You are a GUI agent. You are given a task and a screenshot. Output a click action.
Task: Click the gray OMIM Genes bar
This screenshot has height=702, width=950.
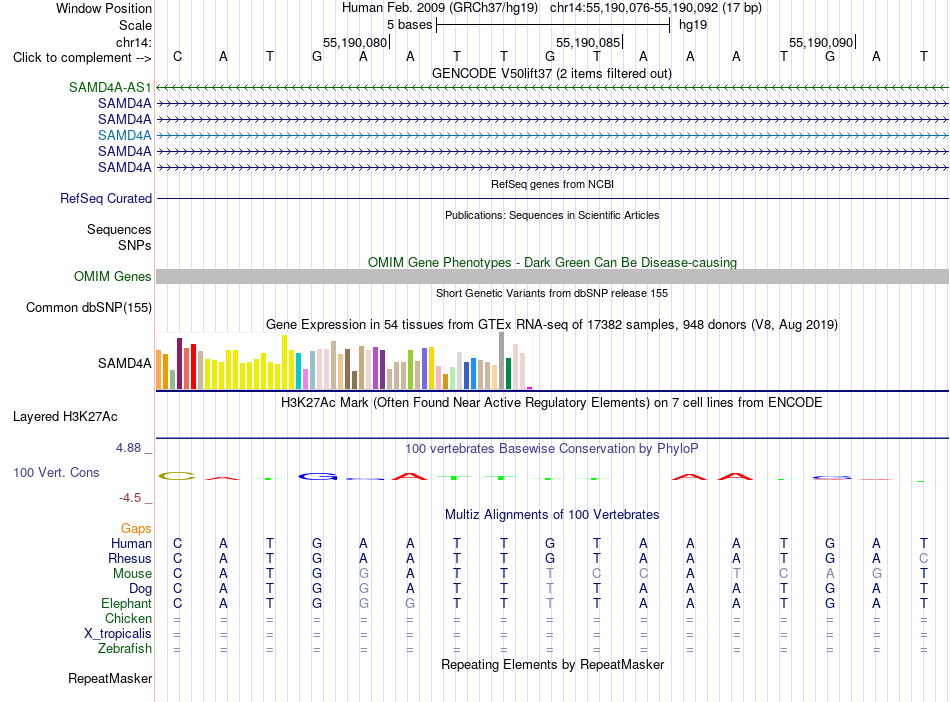pos(552,277)
